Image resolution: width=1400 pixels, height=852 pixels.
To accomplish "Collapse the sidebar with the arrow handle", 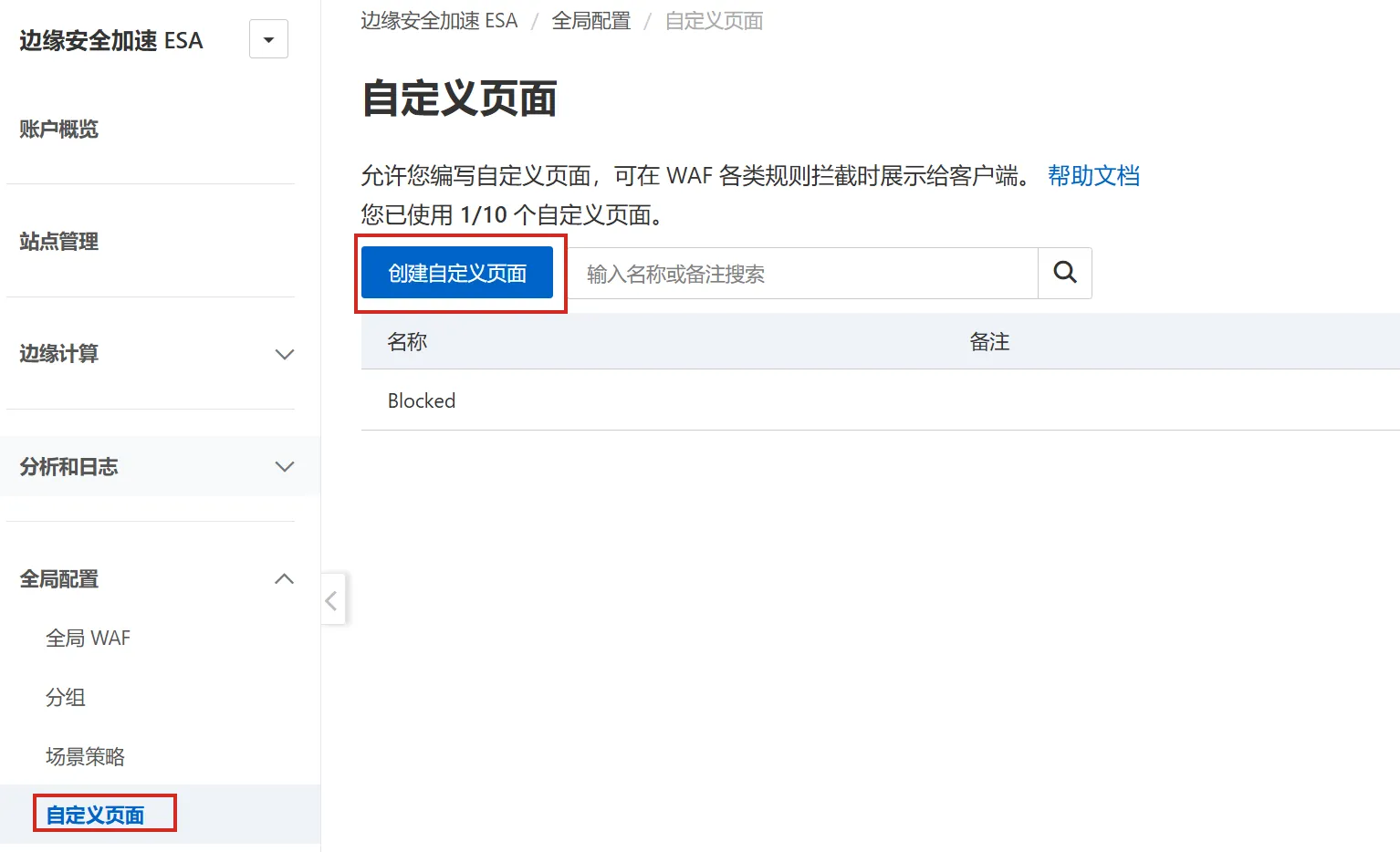I will (332, 600).
